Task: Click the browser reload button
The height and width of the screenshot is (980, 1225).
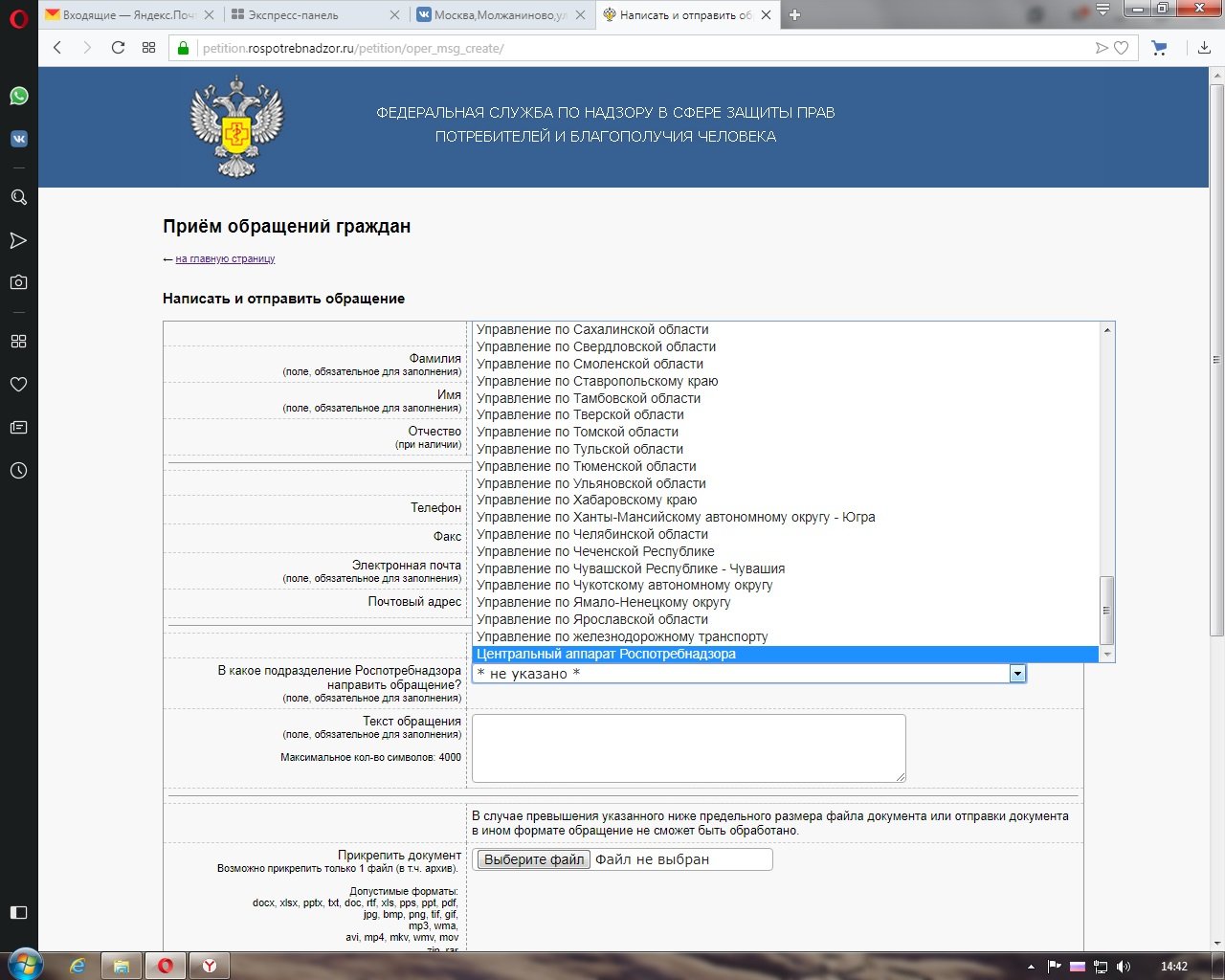Action: 118,48
